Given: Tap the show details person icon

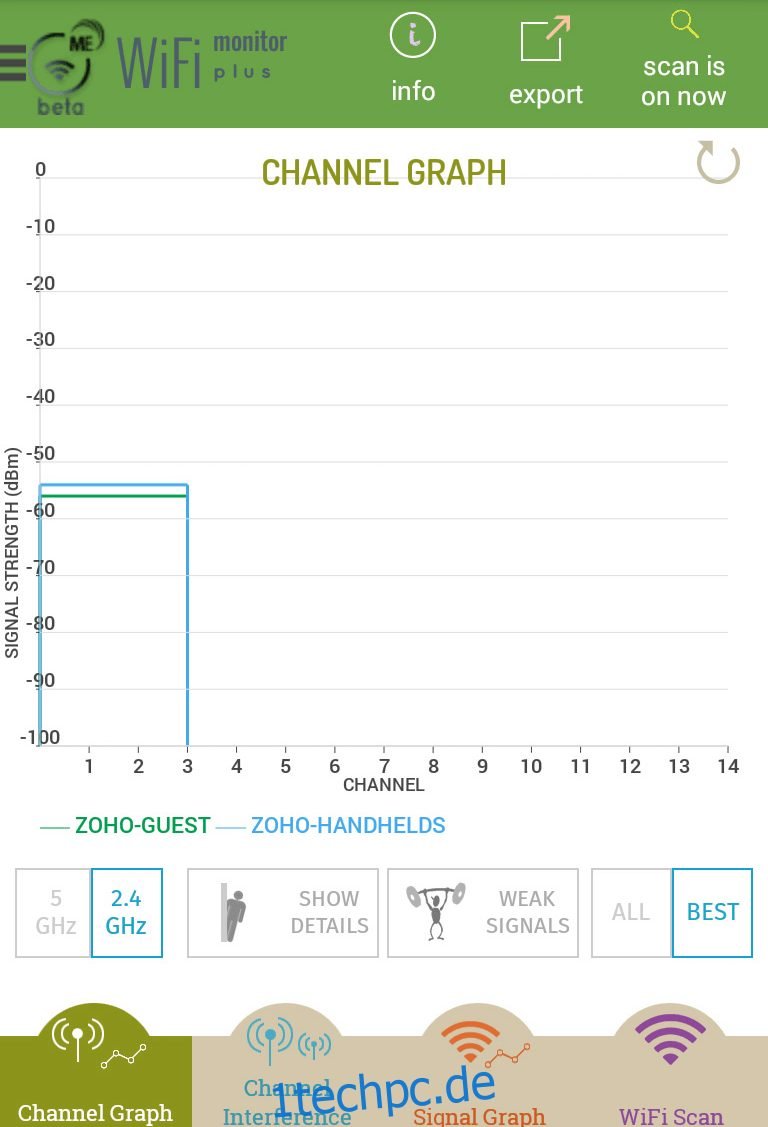Looking at the screenshot, I should click(x=233, y=912).
